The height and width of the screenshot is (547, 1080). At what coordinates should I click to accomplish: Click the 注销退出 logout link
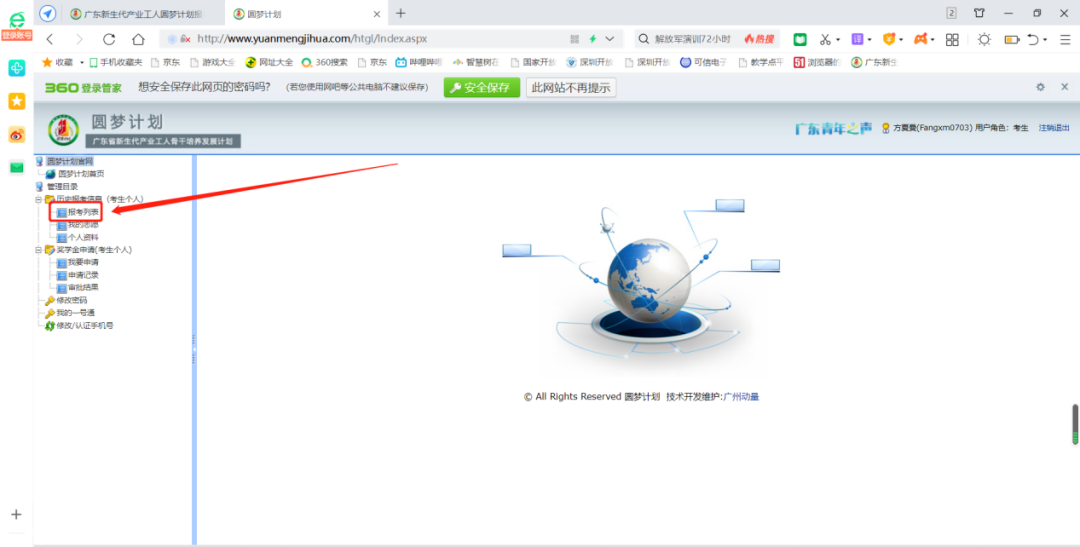point(1053,128)
